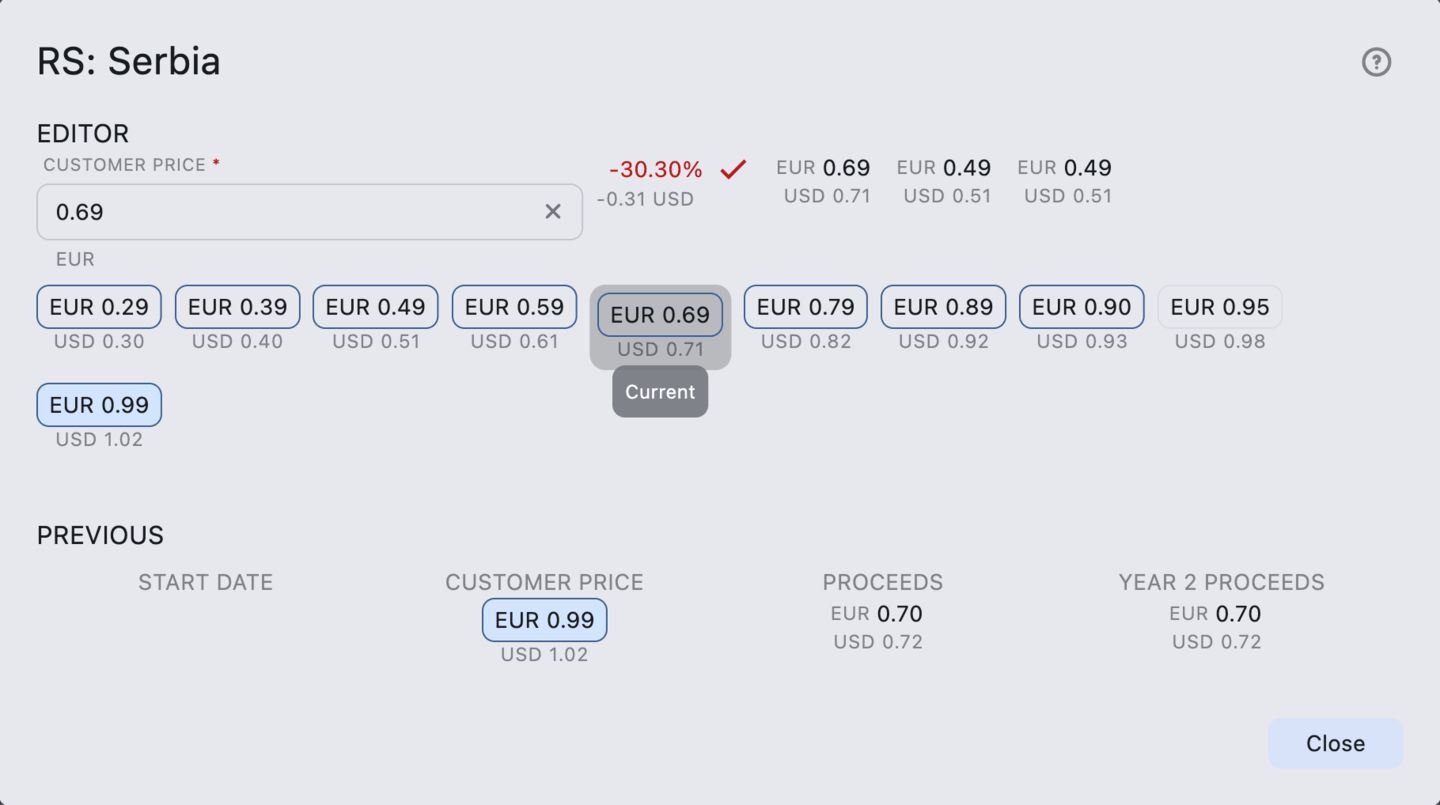Image resolution: width=1440 pixels, height=805 pixels.
Task: Click the RS: Serbia dialog title
Action: (128, 61)
